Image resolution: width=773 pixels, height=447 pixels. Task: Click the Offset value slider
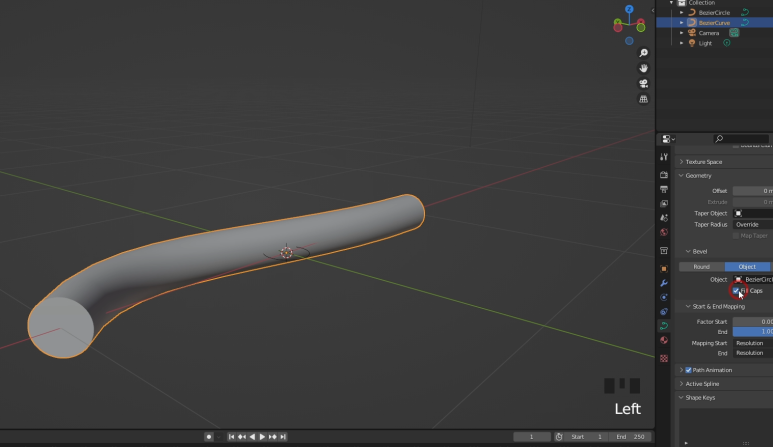753,191
